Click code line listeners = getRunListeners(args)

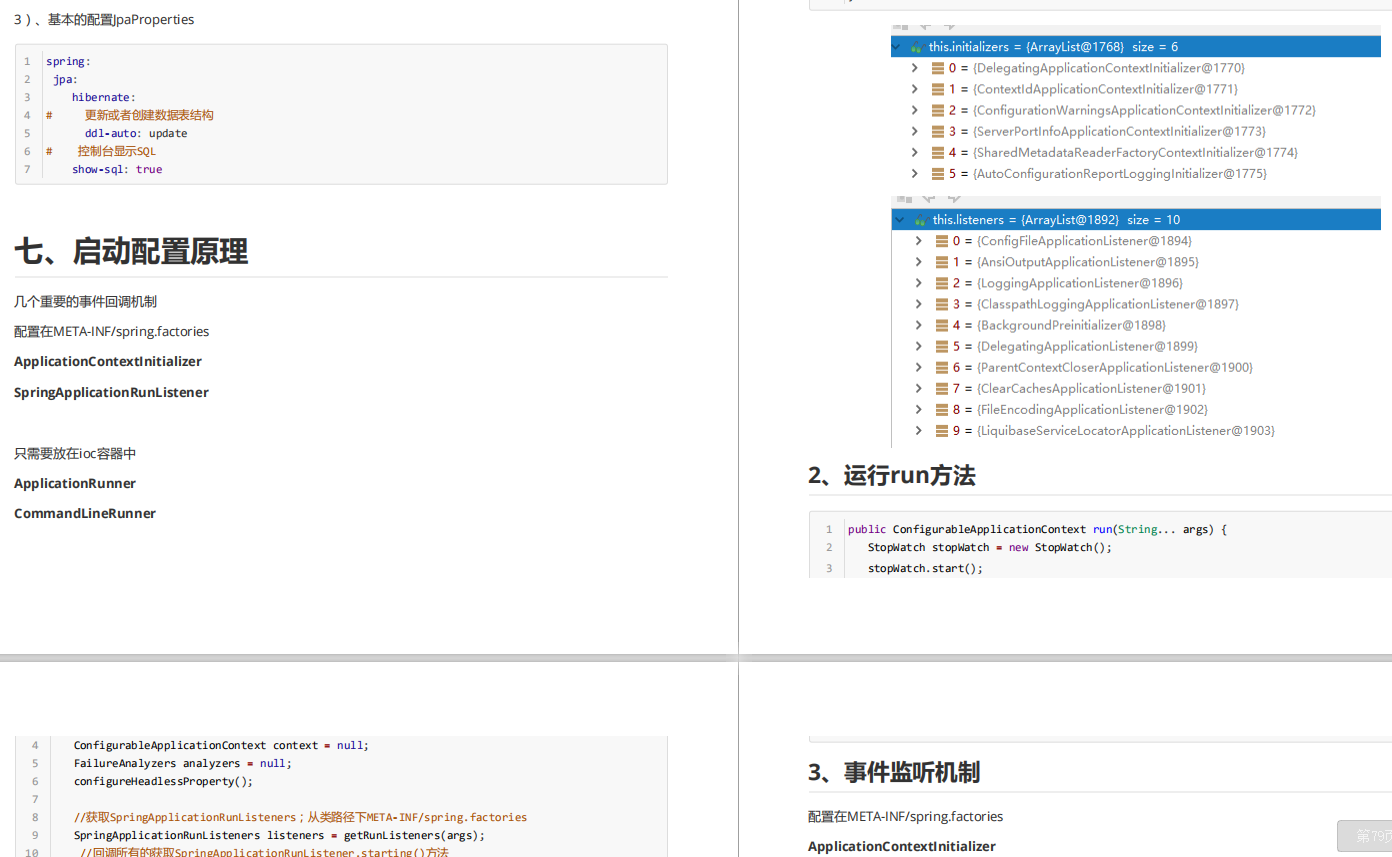(279, 835)
